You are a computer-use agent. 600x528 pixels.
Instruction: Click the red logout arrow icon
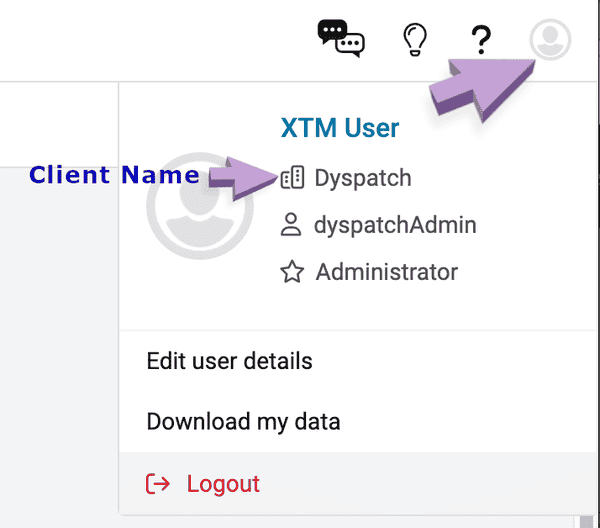click(158, 484)
